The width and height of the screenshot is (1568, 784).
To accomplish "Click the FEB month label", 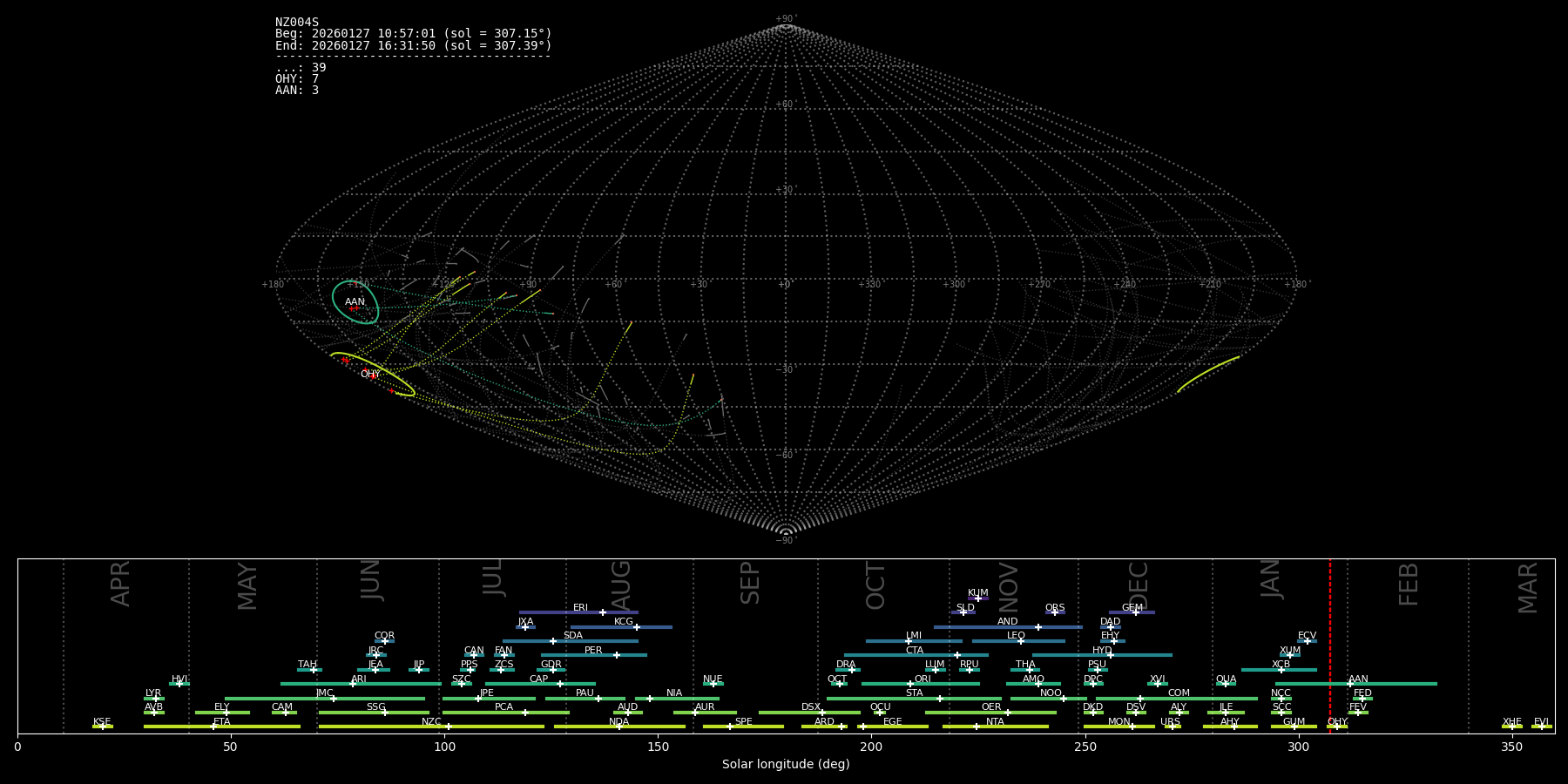I will 1408,584.
